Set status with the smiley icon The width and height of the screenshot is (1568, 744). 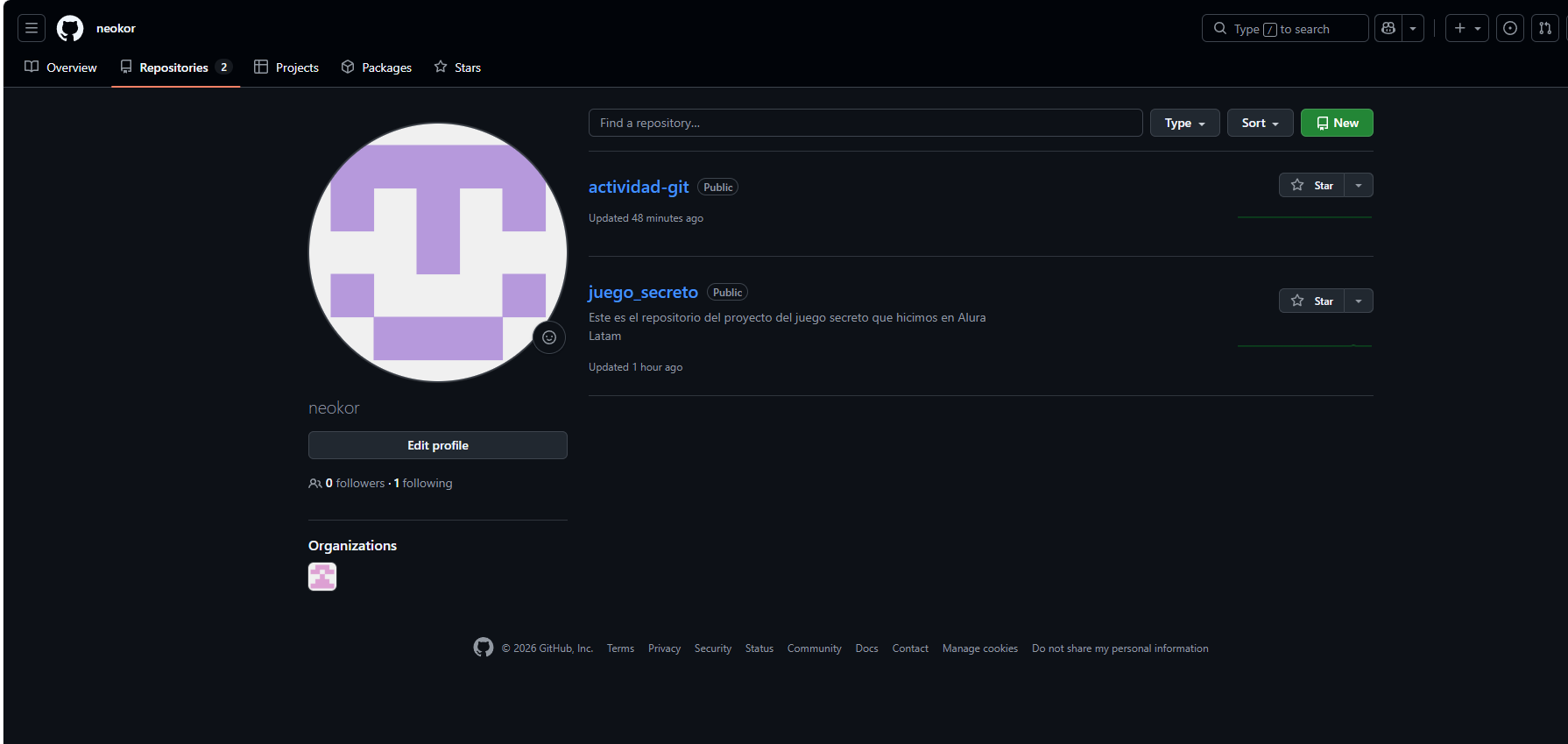pos(549,337)
